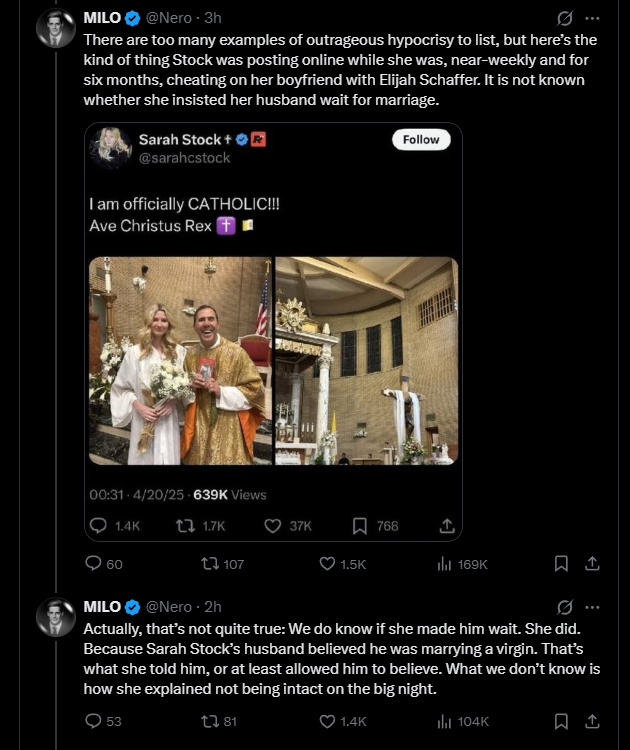Open Grok icon on first post
630x750 pixels.
(x=564, y=19)
